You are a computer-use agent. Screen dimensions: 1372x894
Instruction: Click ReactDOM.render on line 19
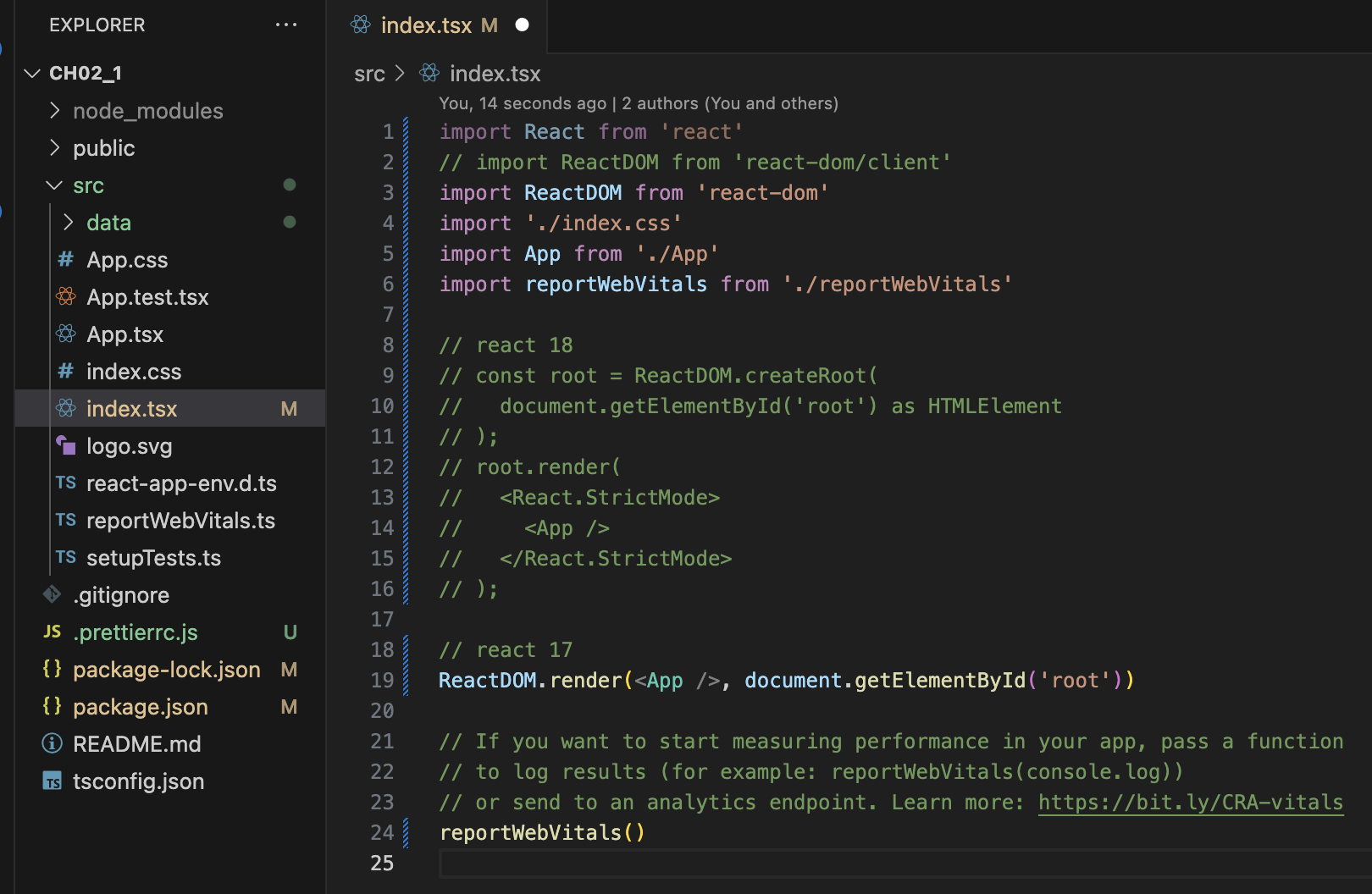(x=530, y=681)
